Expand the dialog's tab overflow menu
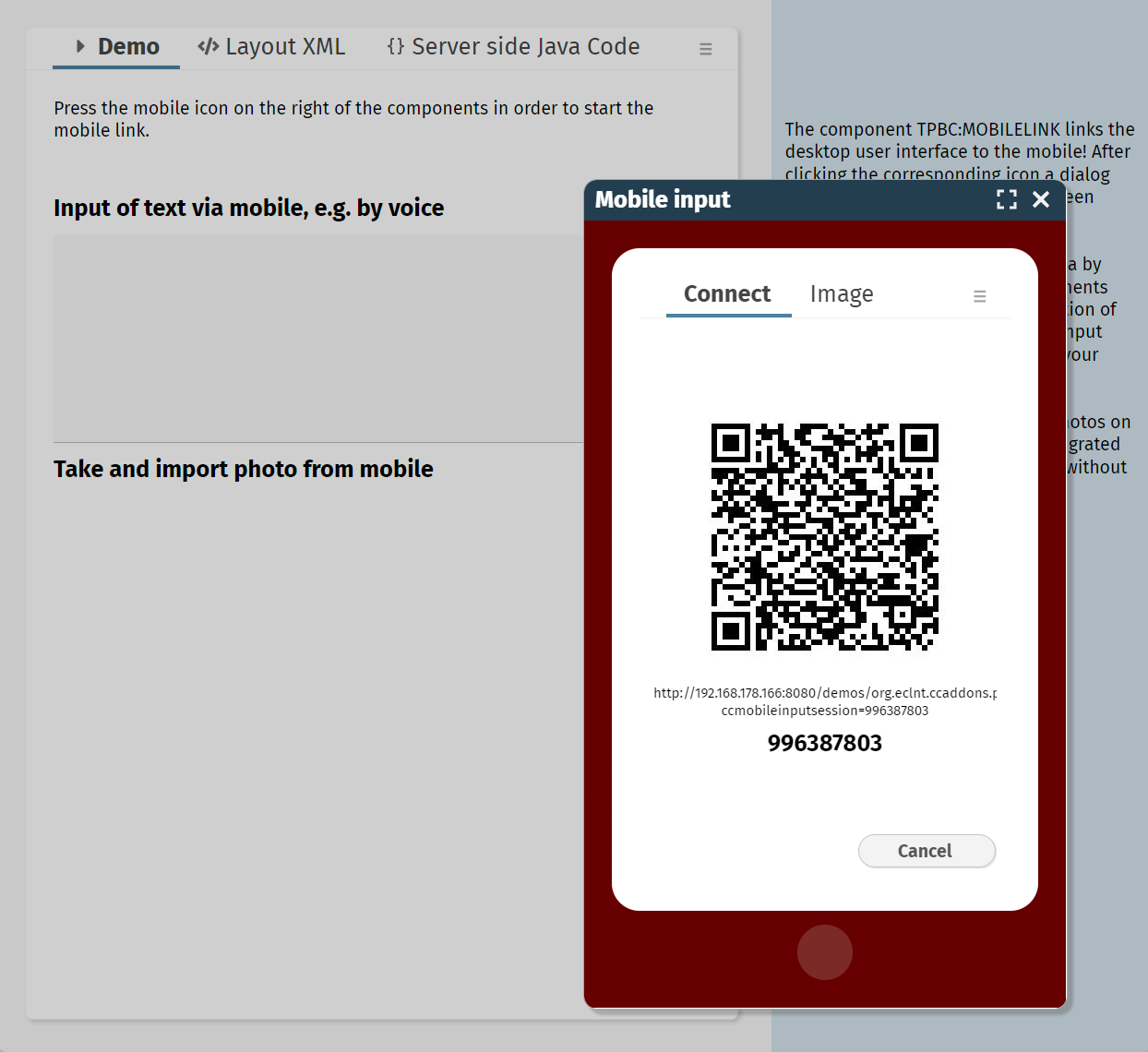The height and width of the screenshot is (1052, 1148). tap(980, 296)
